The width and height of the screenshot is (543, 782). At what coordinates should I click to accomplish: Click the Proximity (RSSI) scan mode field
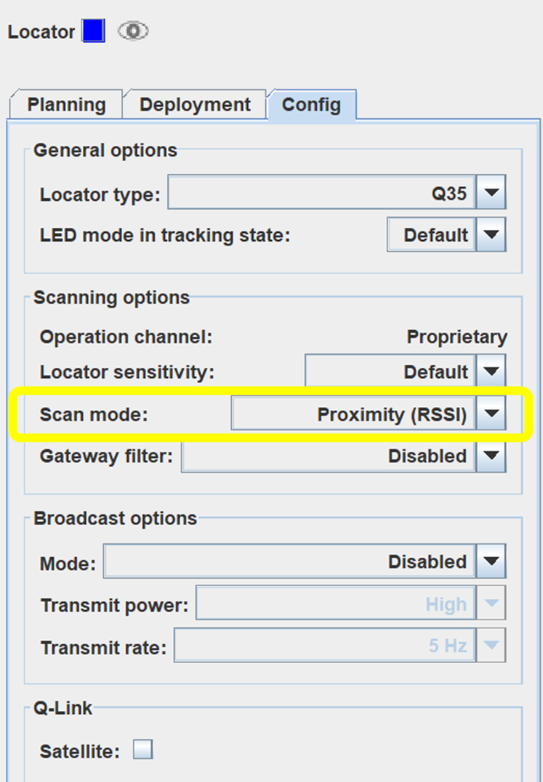tap(354, 413)
